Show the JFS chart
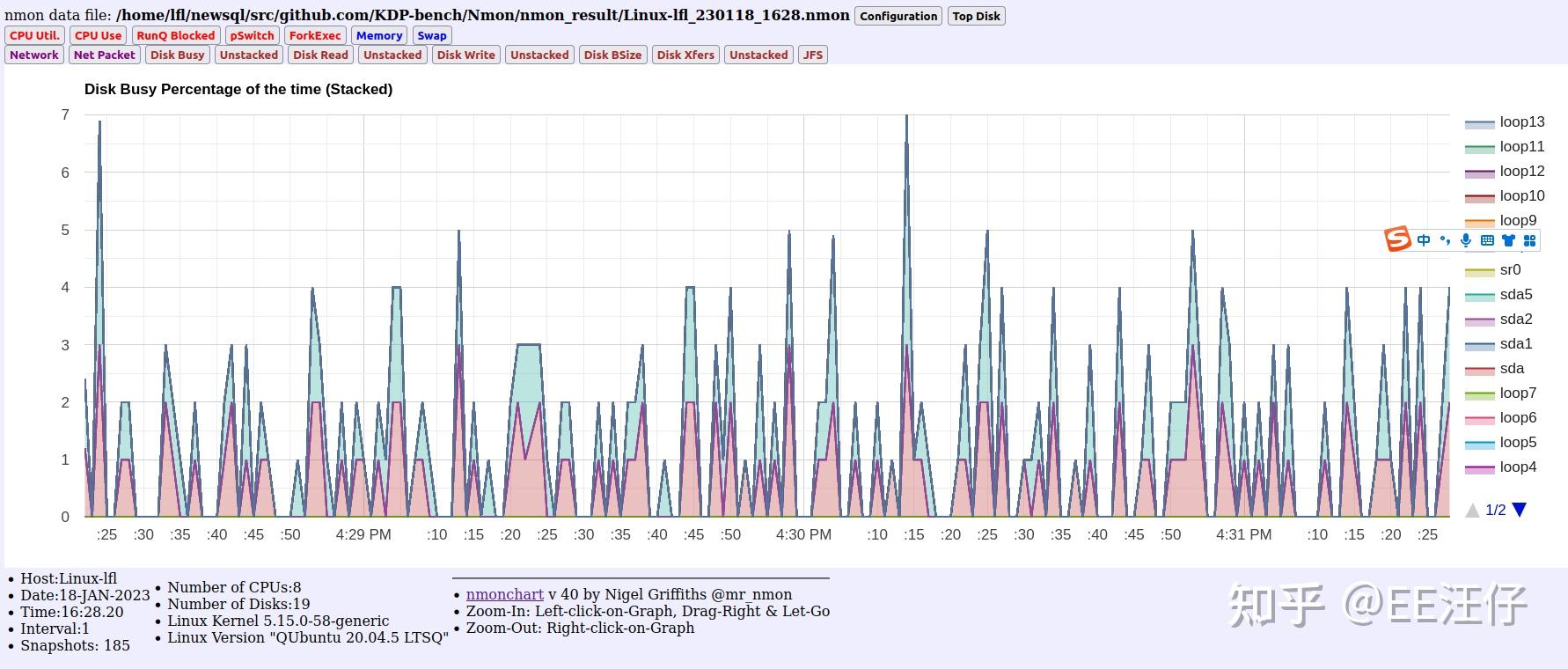1568x669 pixels. (813, 55)
